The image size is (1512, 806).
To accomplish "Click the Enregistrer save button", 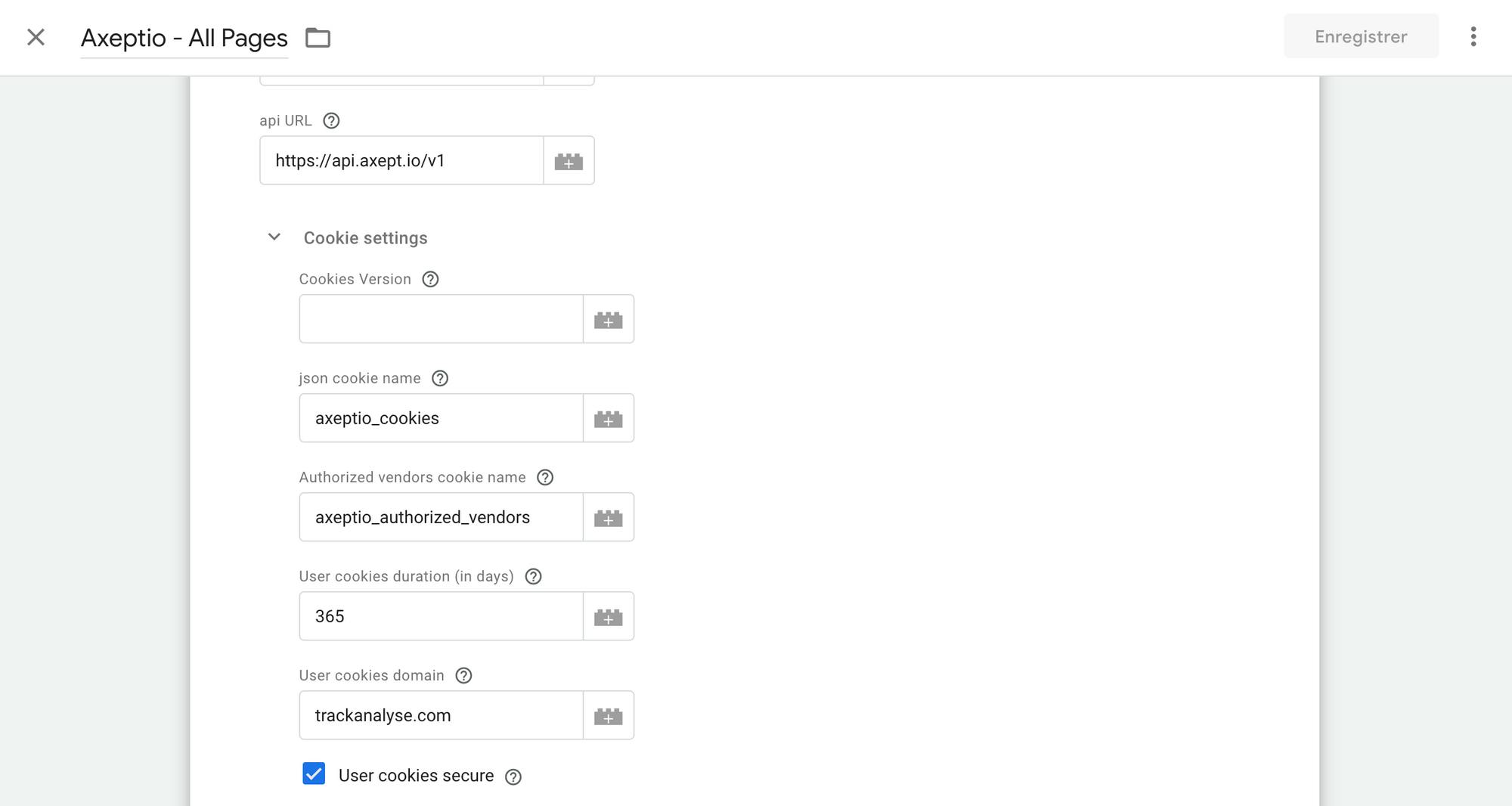I will [x=1360, y=36].
